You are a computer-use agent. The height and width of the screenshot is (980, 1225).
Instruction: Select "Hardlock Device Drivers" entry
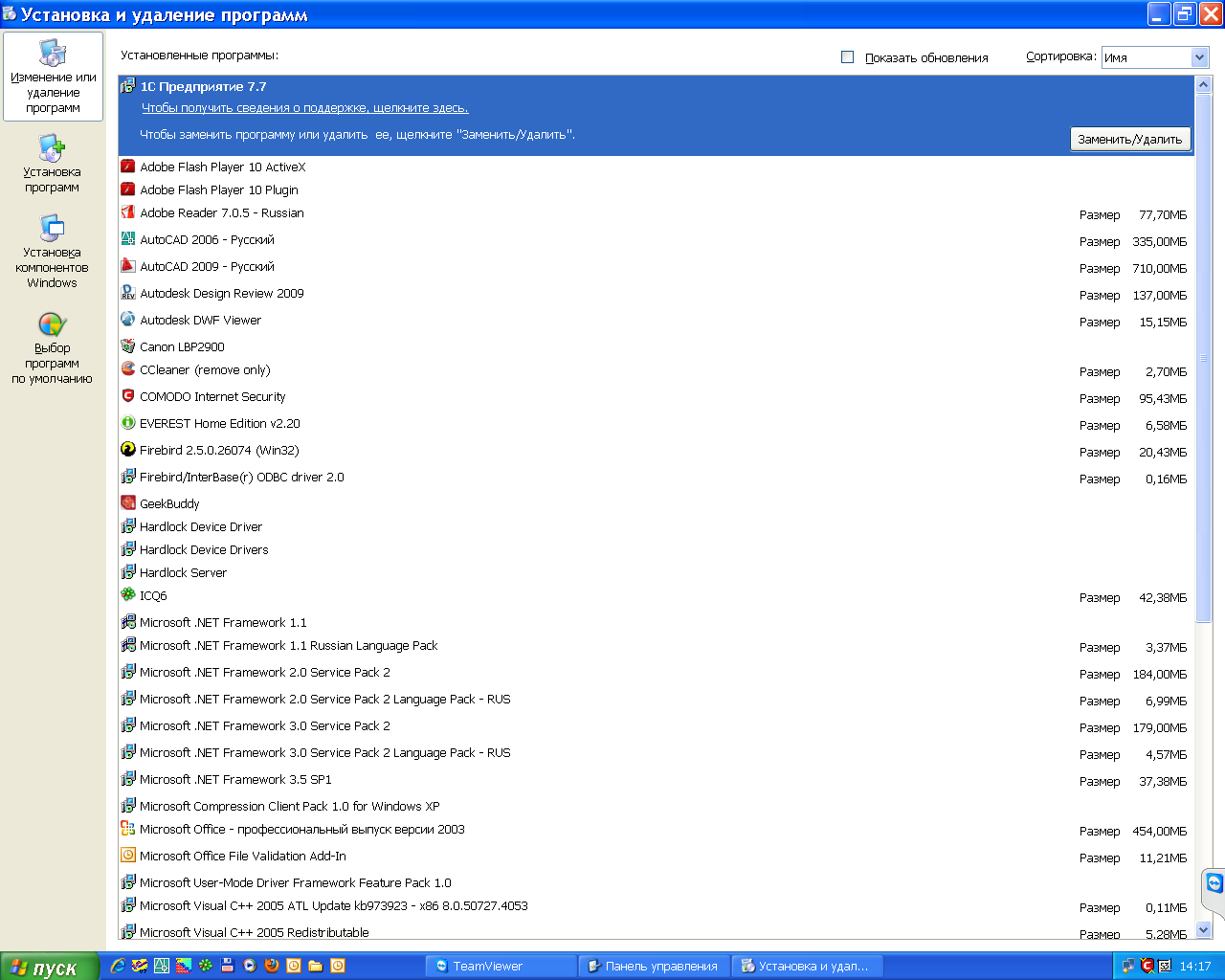(x=657, y=549)
